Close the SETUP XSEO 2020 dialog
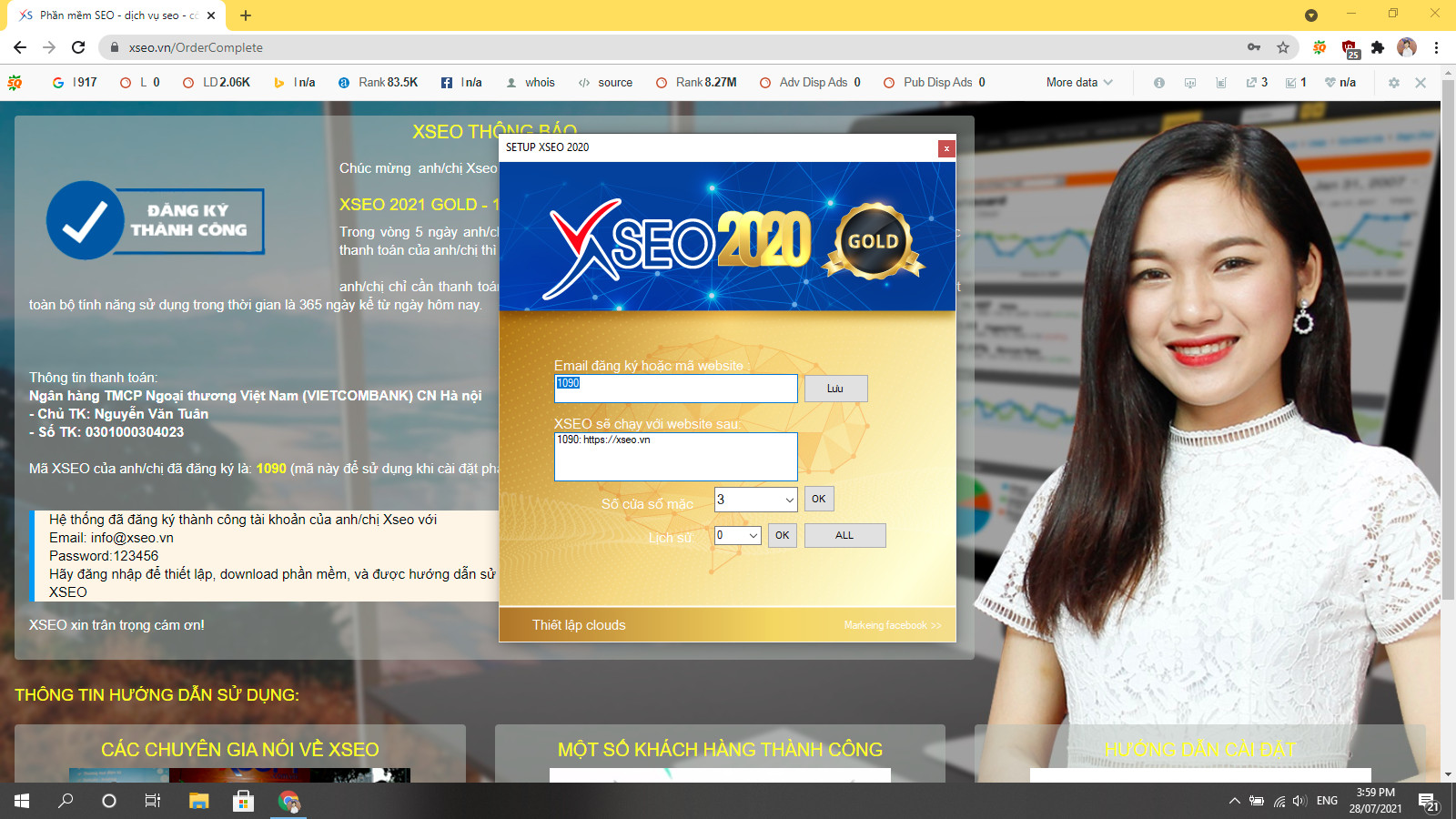Image resolution: width=1456 pixels, height=819 pixels. point(946,148)
